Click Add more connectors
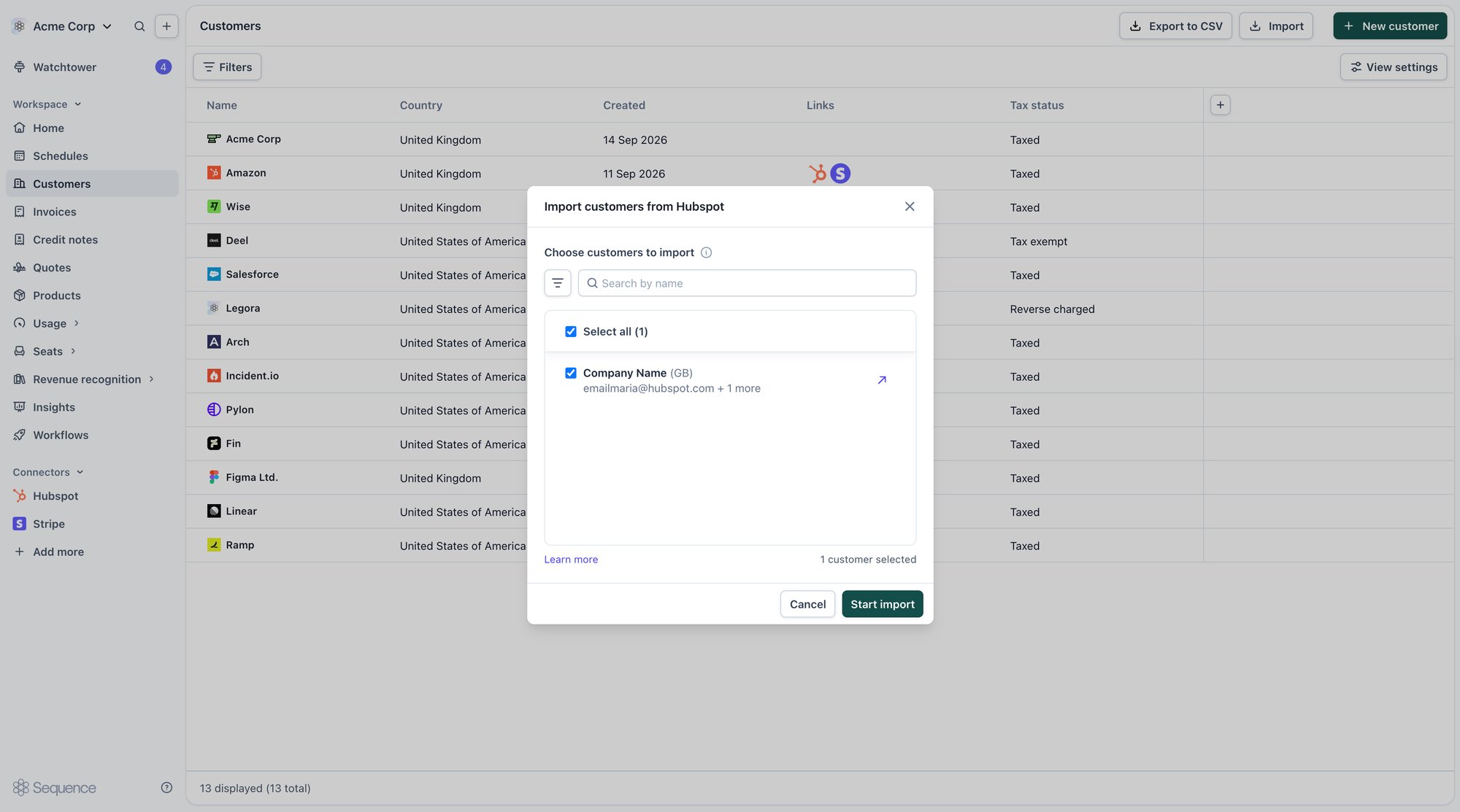Viewport: 1460px width, 812px height. pos(92,552)
